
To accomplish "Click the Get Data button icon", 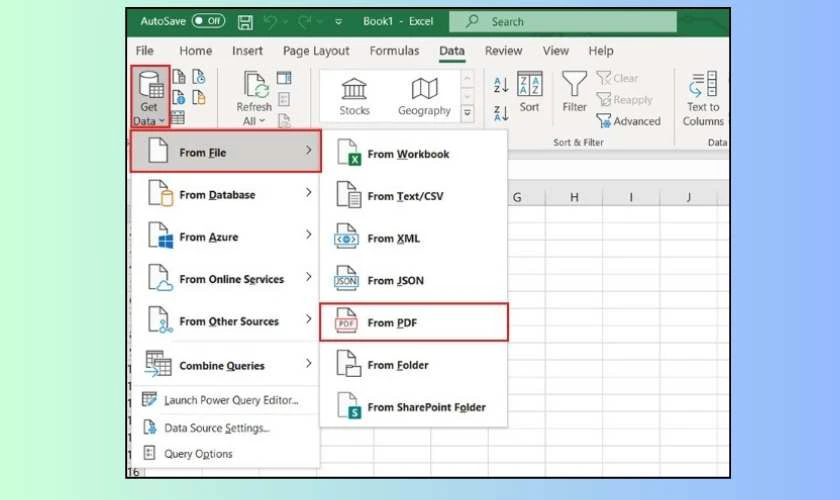I will tap(151, 85).
